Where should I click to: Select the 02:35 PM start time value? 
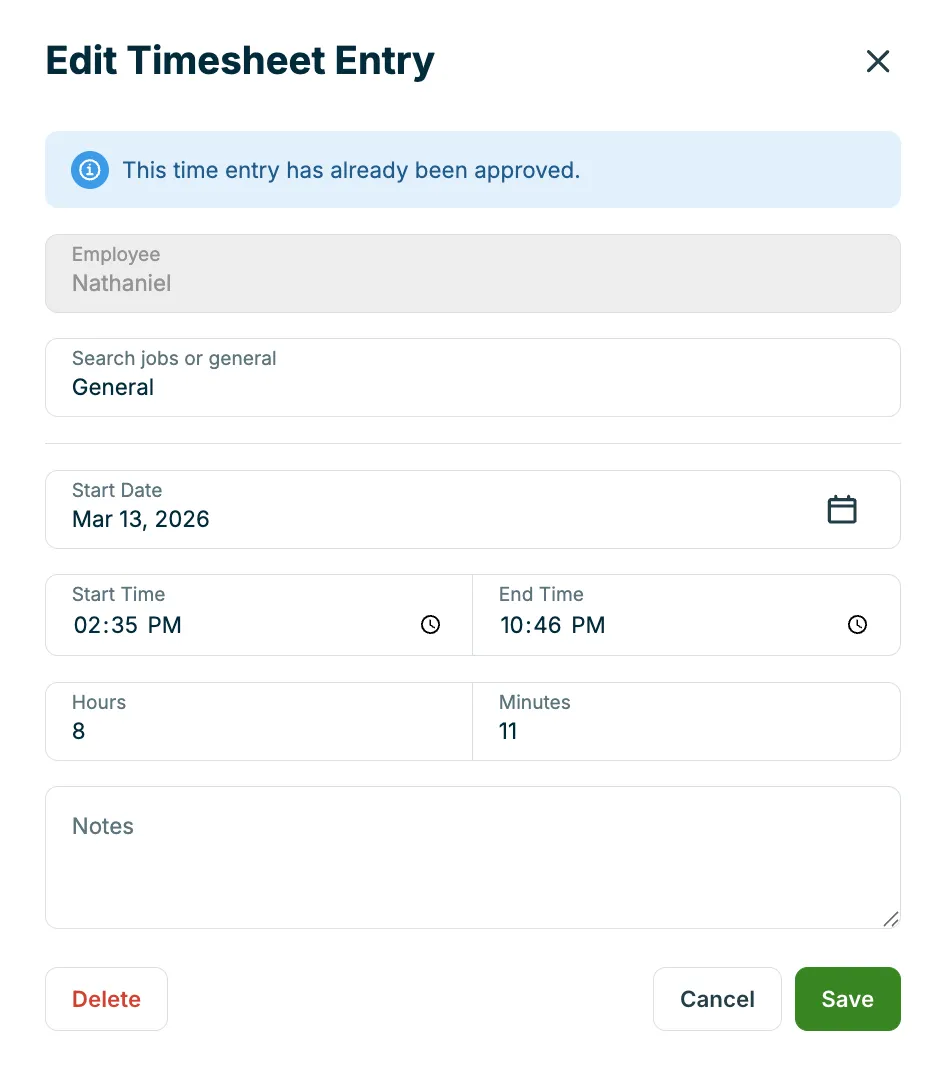coord(128,625)
